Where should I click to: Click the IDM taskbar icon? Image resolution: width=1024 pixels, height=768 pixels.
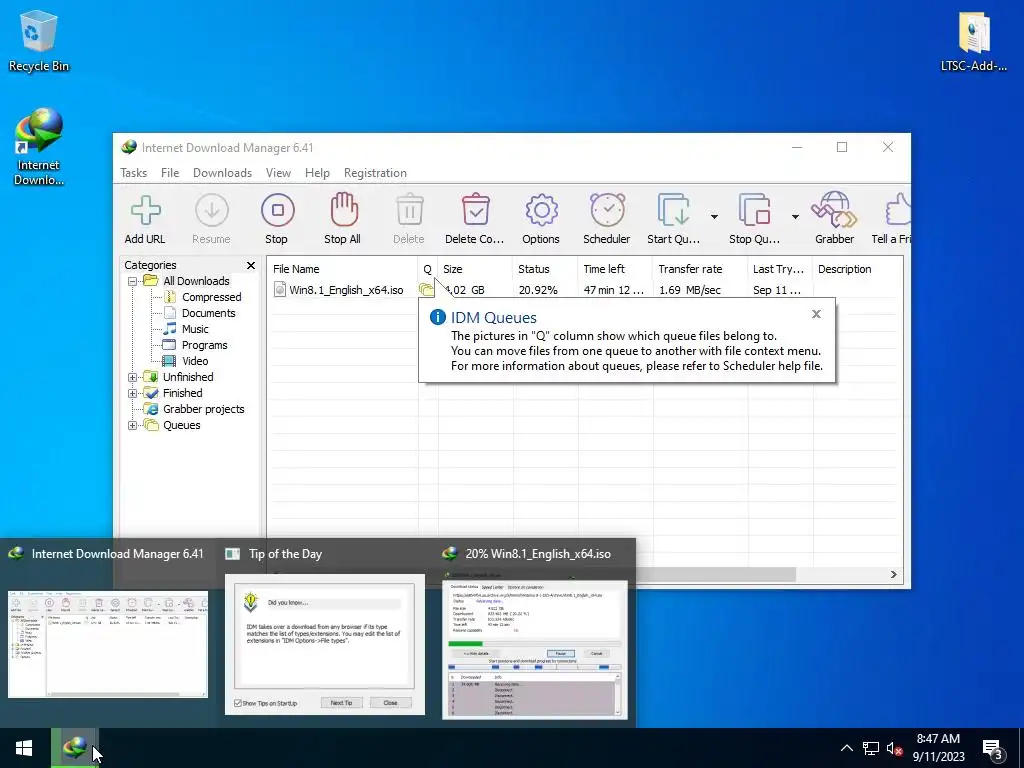click(x=74, y=748)
